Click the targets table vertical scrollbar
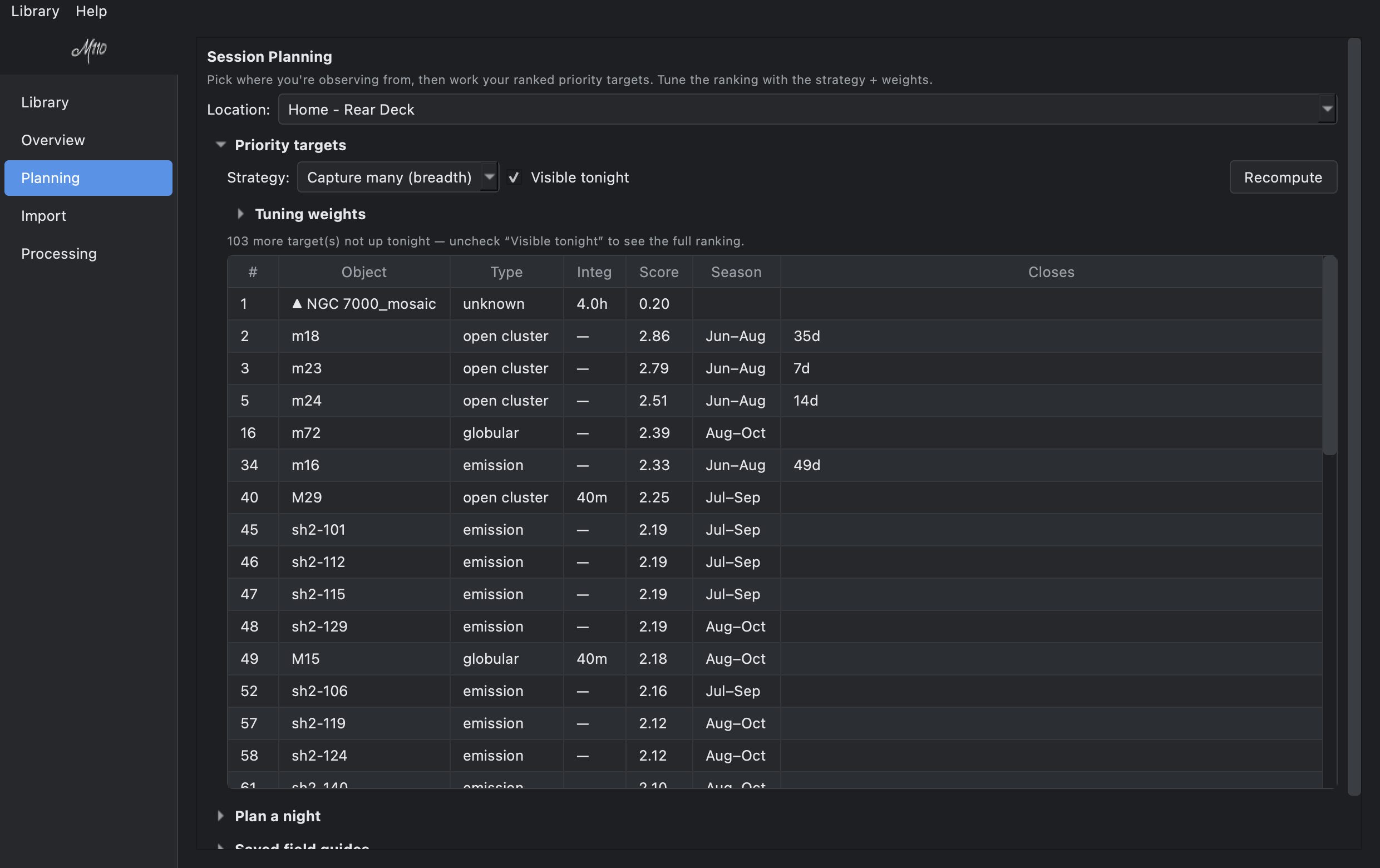The width and height of the screenshot is (1380, 868). pos(1329,356)
